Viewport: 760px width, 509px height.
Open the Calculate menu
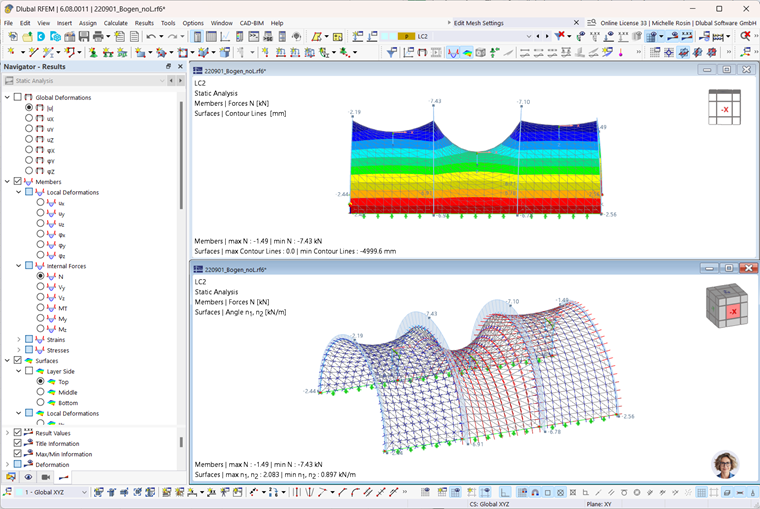coord(115,23)
